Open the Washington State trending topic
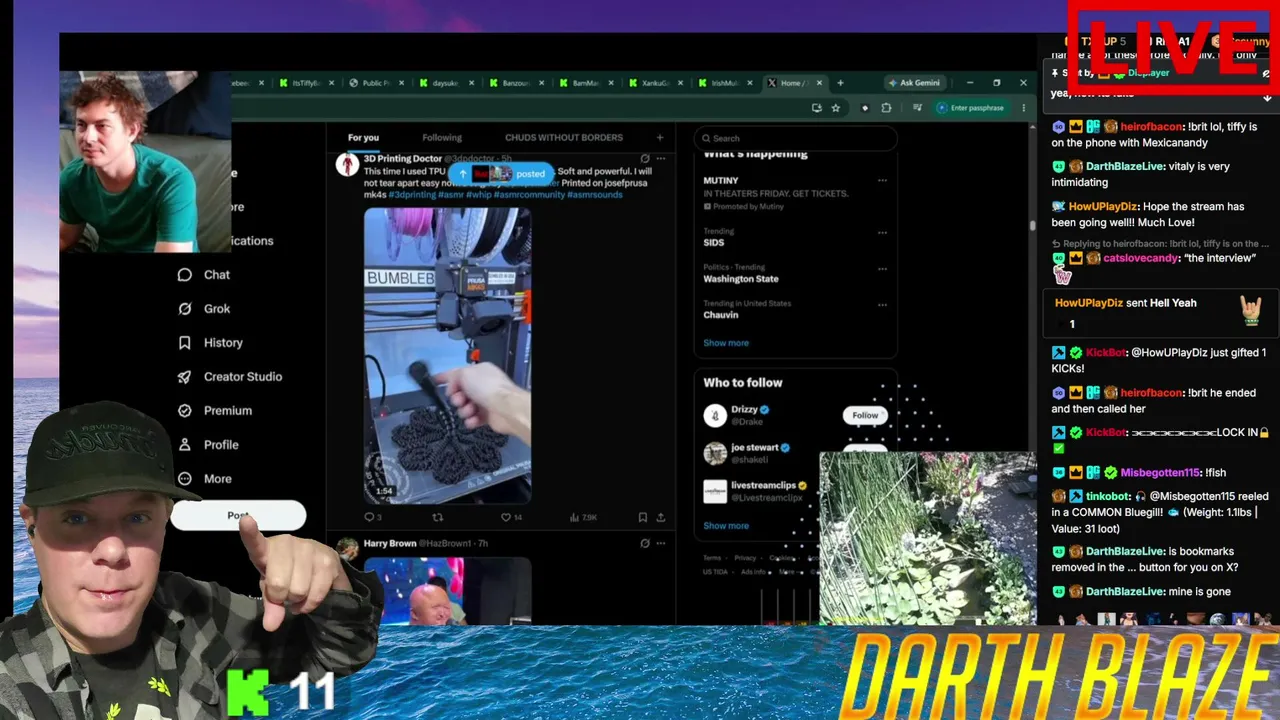The image size is (1280, 720). click(x=741, y=279)
